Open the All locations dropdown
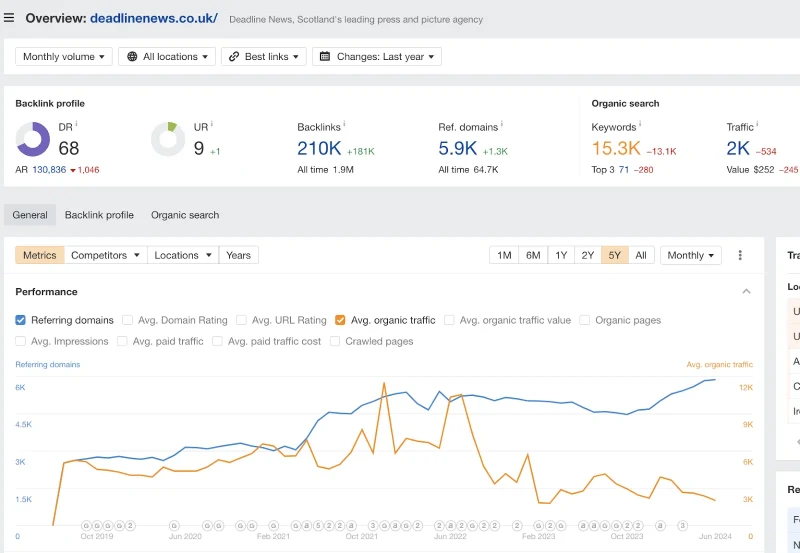This screenshot has height=553, width=800. click(x=167, y=57)
